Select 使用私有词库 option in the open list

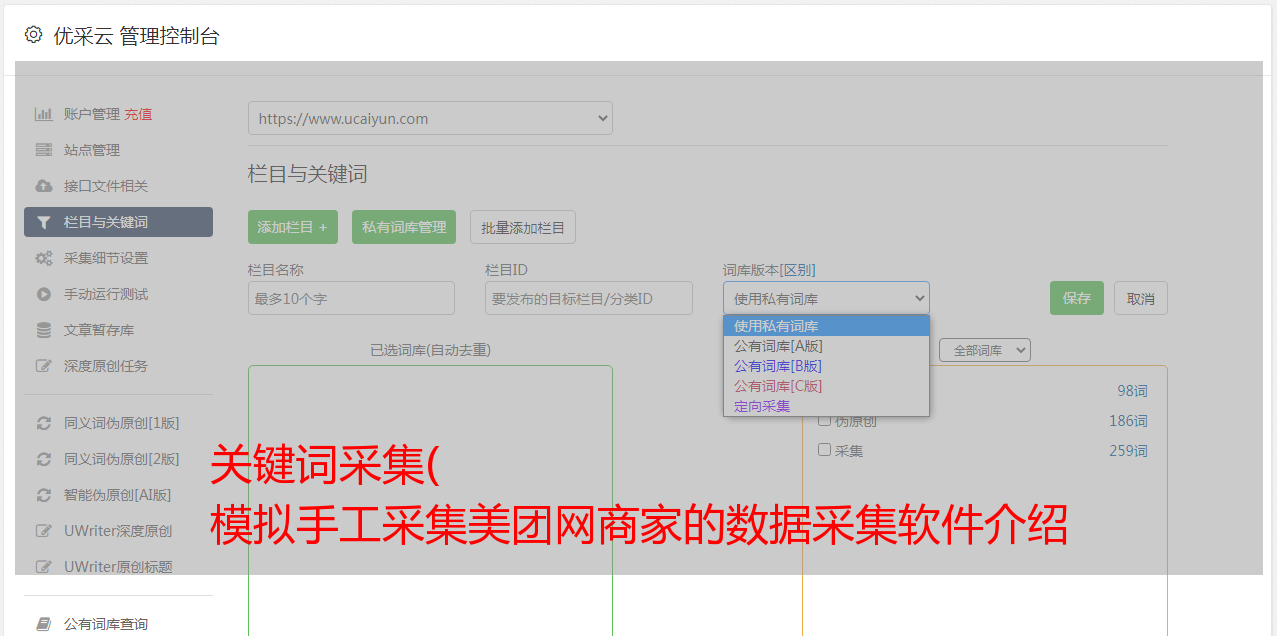pyautogui.click(x=826, y=326)
